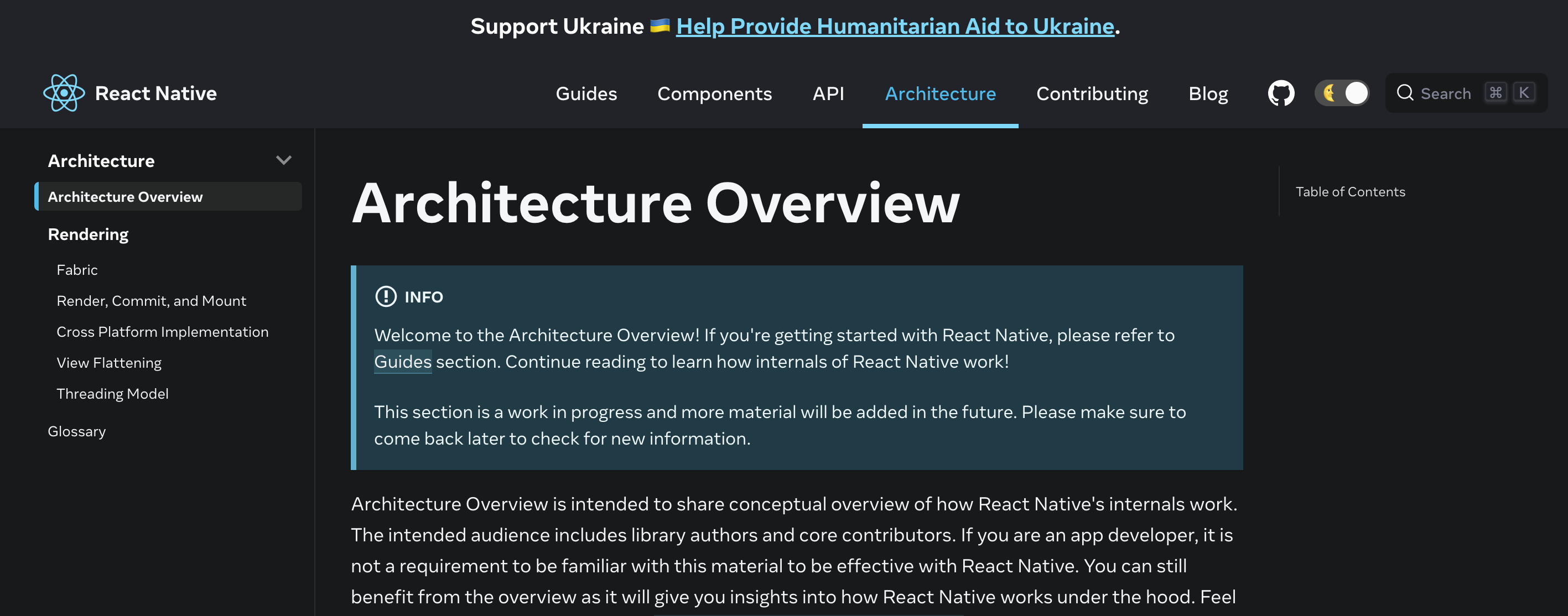Click the INFO exclamation icon
The height and width of the screenshot is (616, 1568).
(x=385, y=297)
